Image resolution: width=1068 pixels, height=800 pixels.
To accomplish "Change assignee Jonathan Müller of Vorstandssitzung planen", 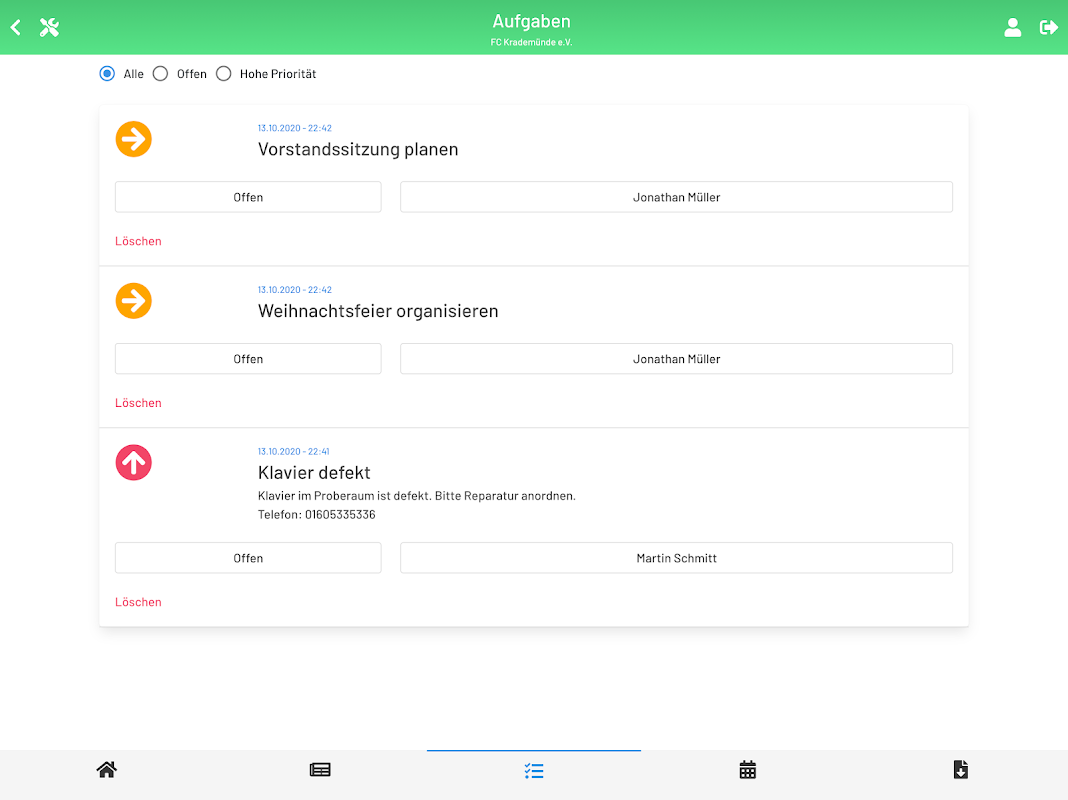I will [x=676, y=197].
